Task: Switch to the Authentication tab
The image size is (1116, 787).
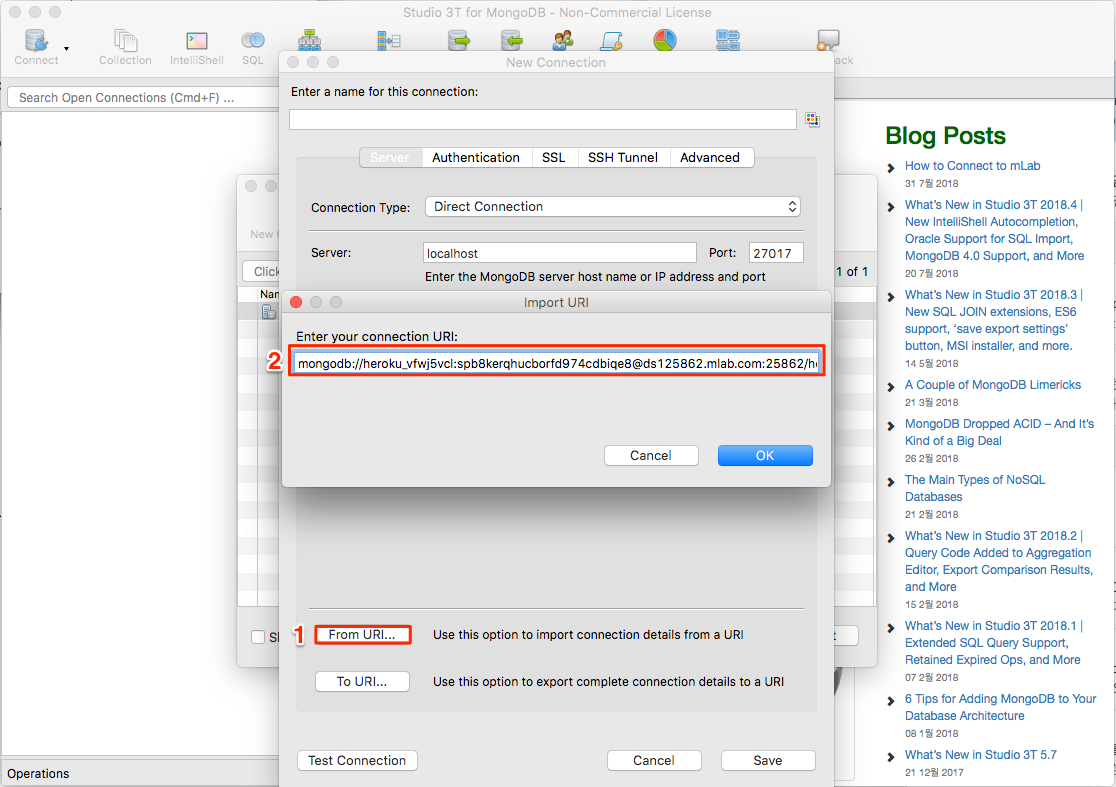Action: click(x=476, y=157)
